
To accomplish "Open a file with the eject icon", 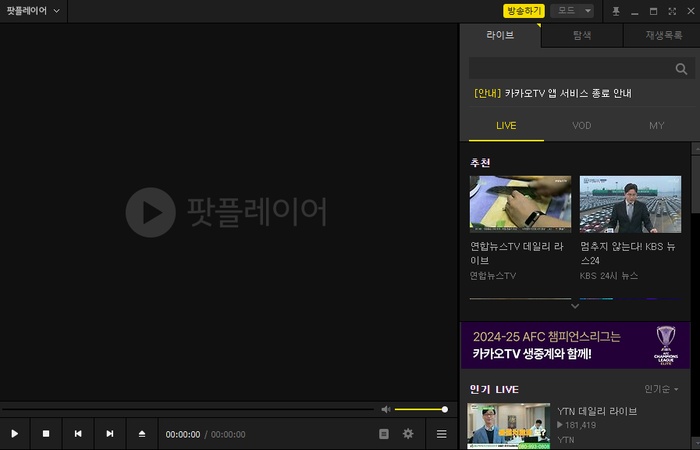I will point(142,433).
